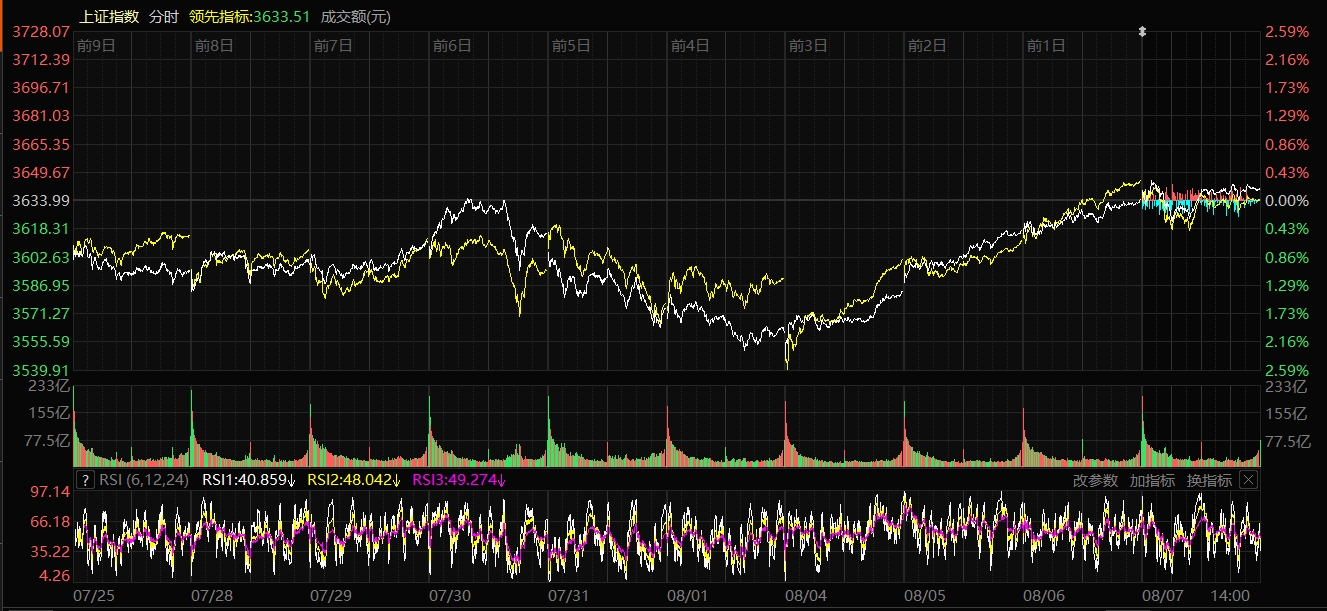Viewport: 1327px width, 611px height.
Task: Jump to the 前5日 day marker
Action: (571, 45)
